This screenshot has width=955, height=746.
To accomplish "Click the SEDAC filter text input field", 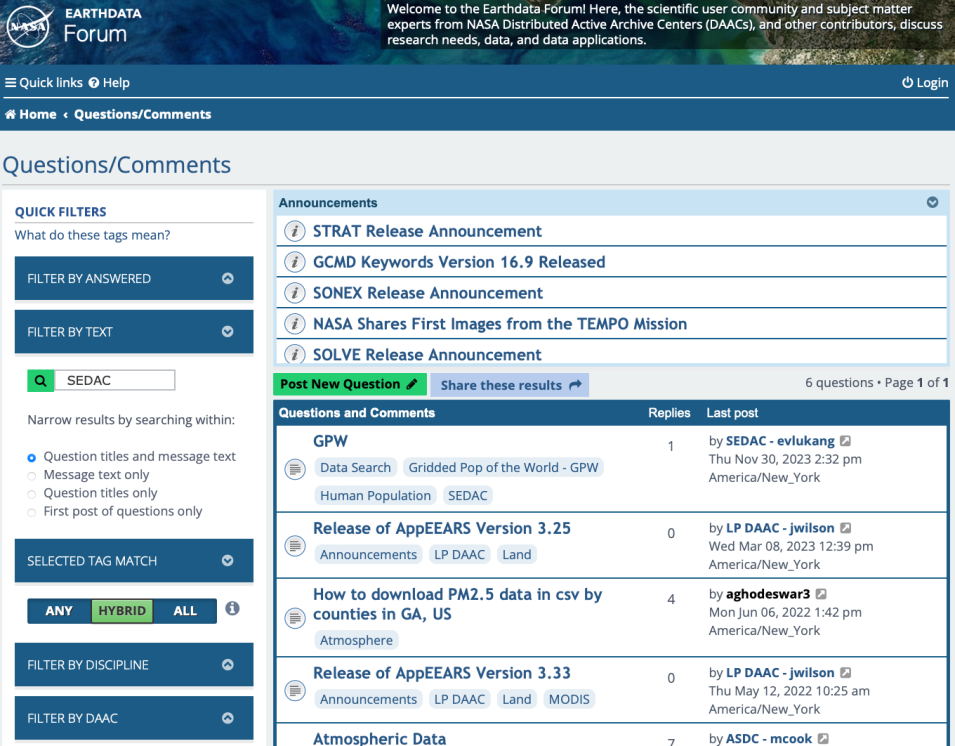I will pos(115,381).
